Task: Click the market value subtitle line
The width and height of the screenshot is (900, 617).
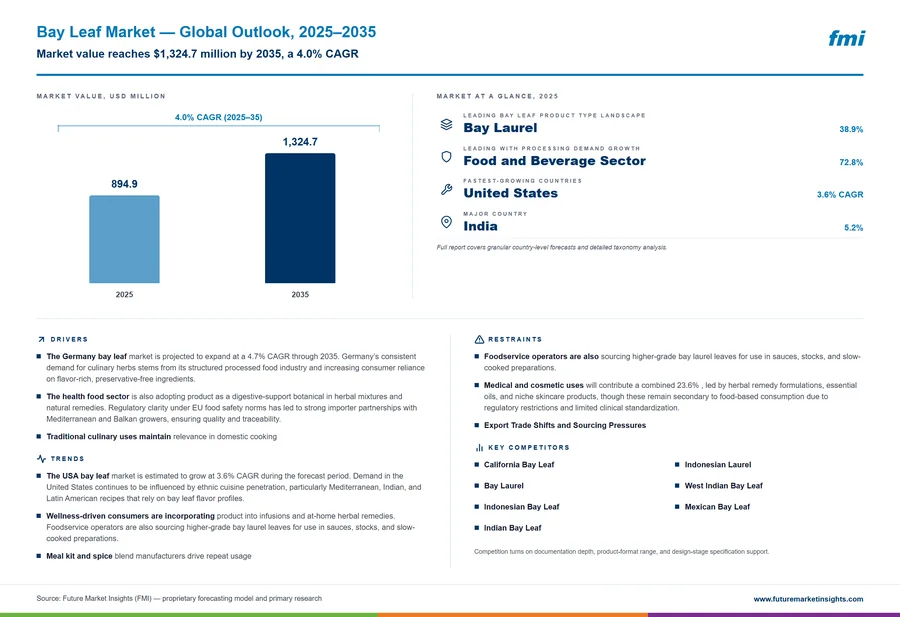Action: pos(197,54)
